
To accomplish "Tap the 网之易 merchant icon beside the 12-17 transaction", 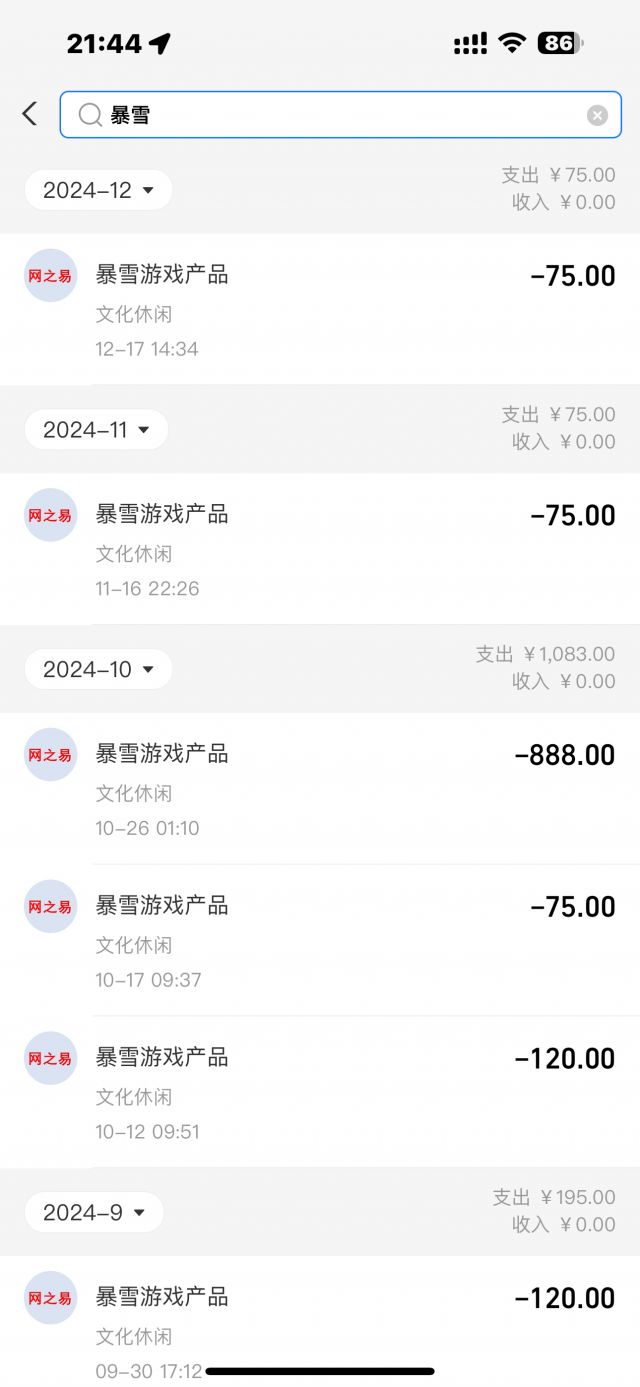I will [49, 275].
